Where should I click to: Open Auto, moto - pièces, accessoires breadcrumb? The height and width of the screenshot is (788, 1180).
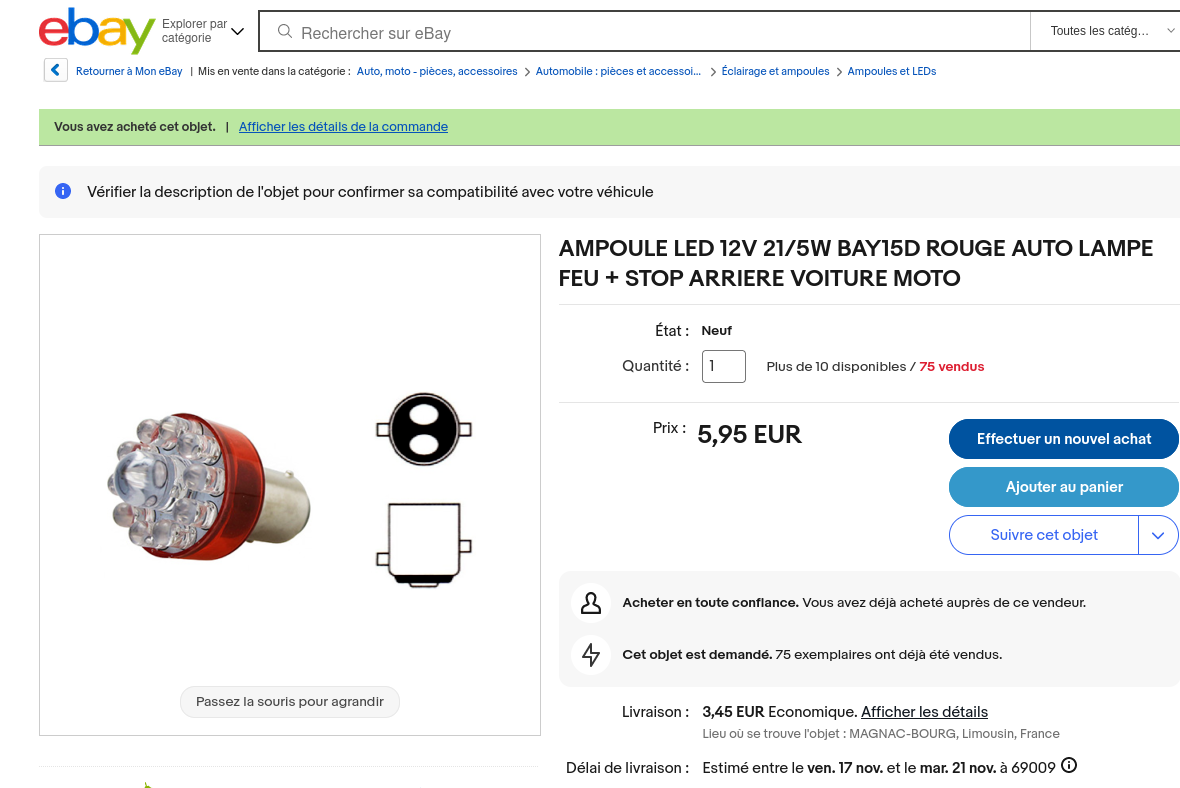(437, 71)
